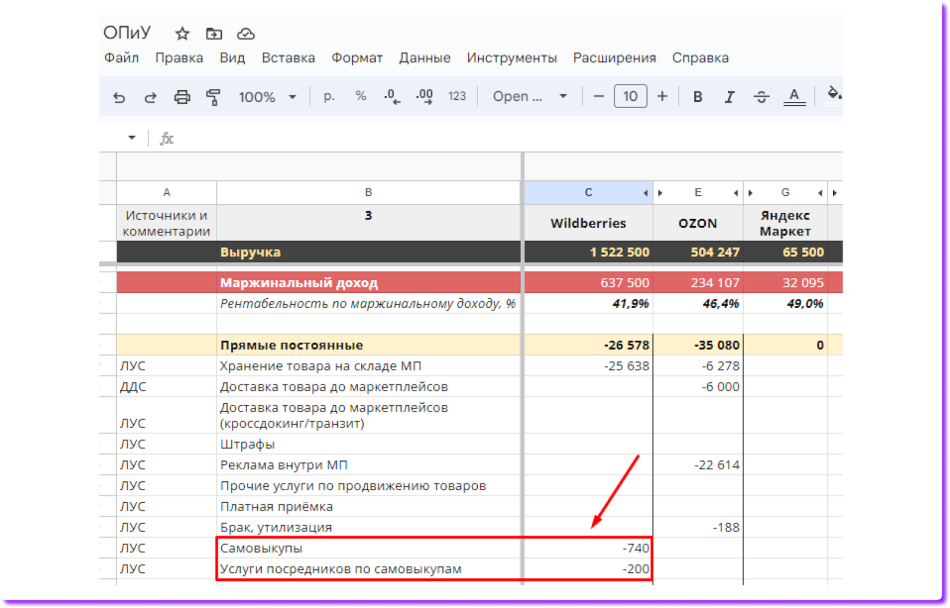Expand the name box dropdown arrow
The width and height of the screenshot is (950, 608).
coord(132,138)
